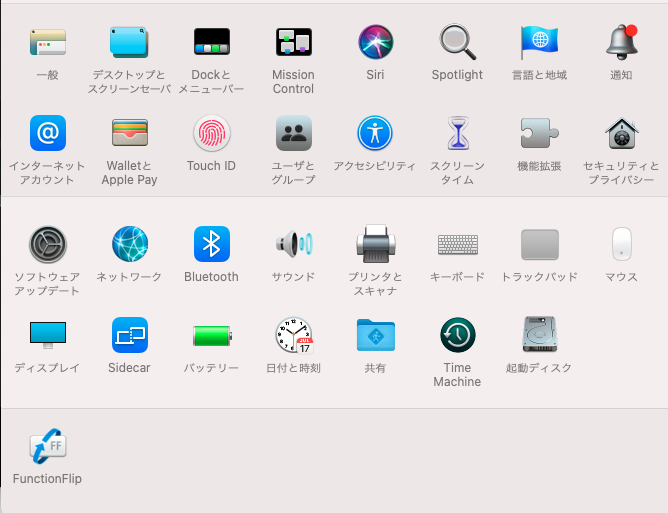Open Bluetooth preferences
The width and height of the screenshot is (668, 513).
pos(212,244)
